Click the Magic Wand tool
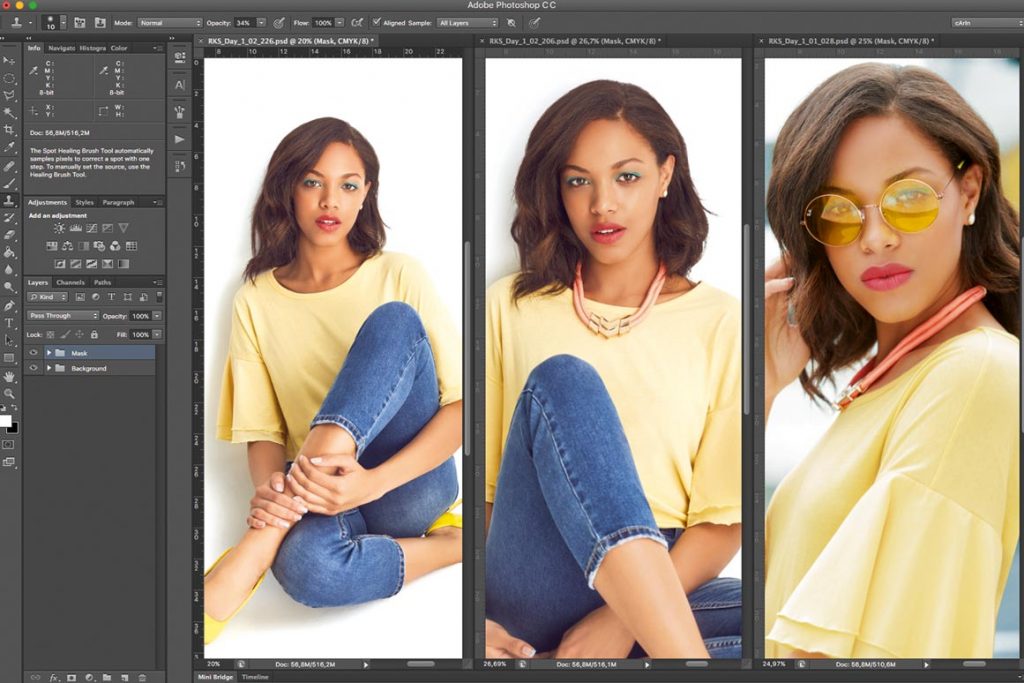The height and width of the screenshot is (683, 1024). [9, 113]
